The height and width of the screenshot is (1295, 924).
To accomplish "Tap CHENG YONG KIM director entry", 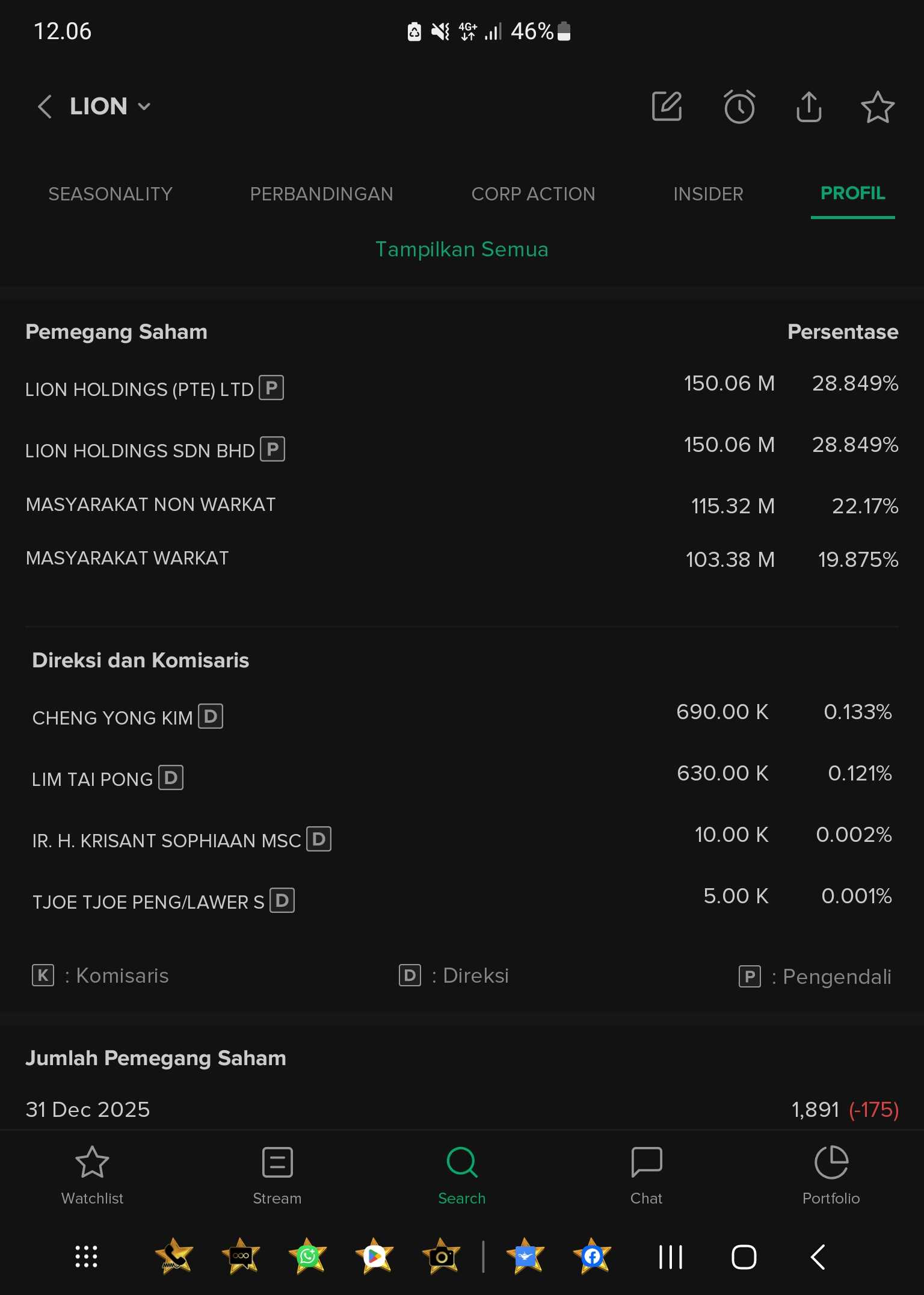I will coord(113,717).
